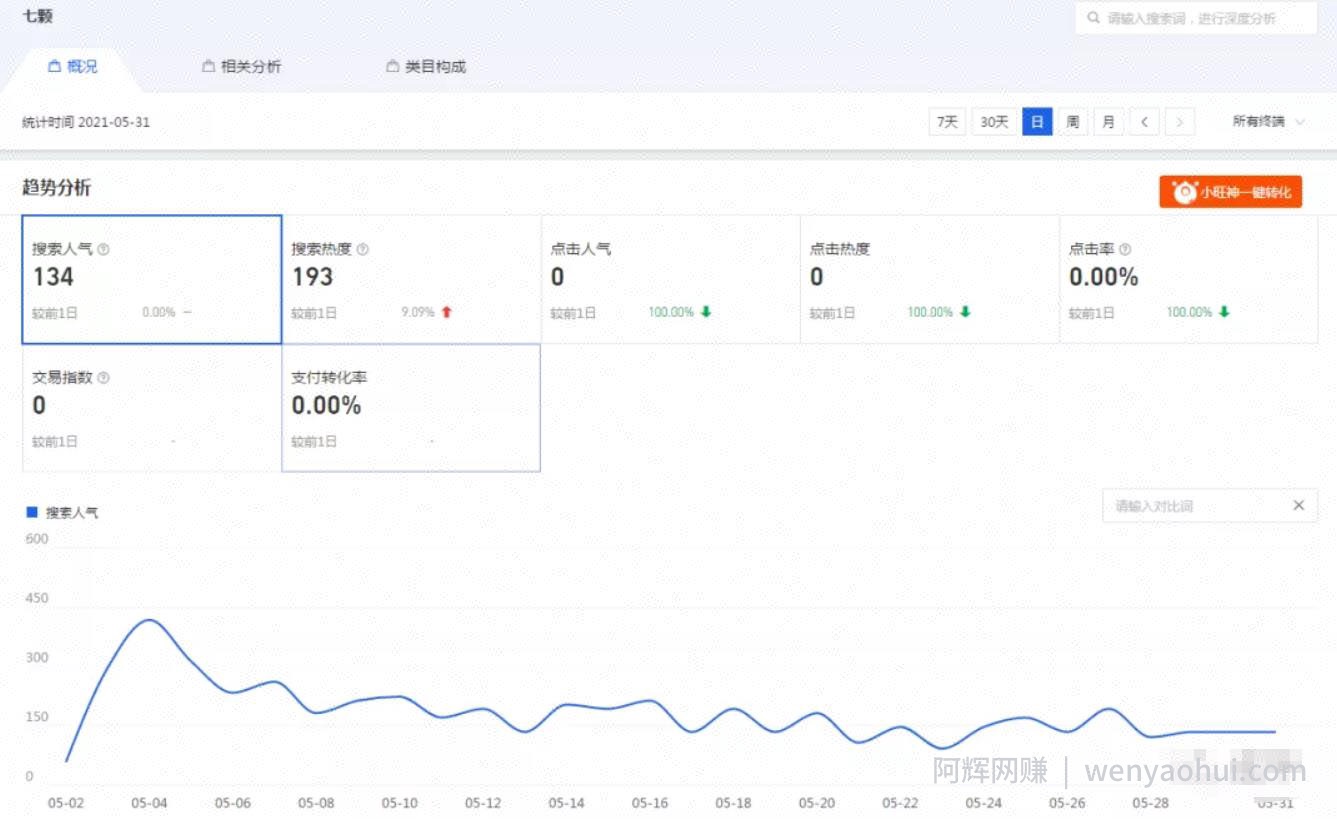Click help icon next to 交易指数
Viewport: 1337px width, 819px height.
[104, 378]
